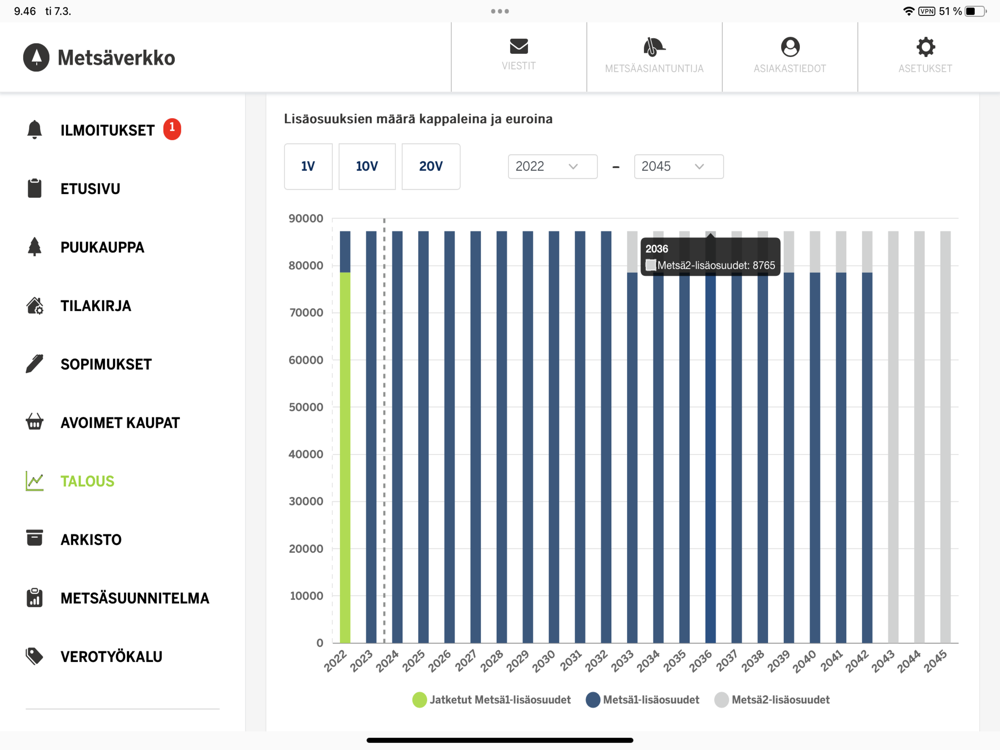Click the Metsäverkko brand name
The width and height of the screenshot is (1000, 750).
coord(116,57)
